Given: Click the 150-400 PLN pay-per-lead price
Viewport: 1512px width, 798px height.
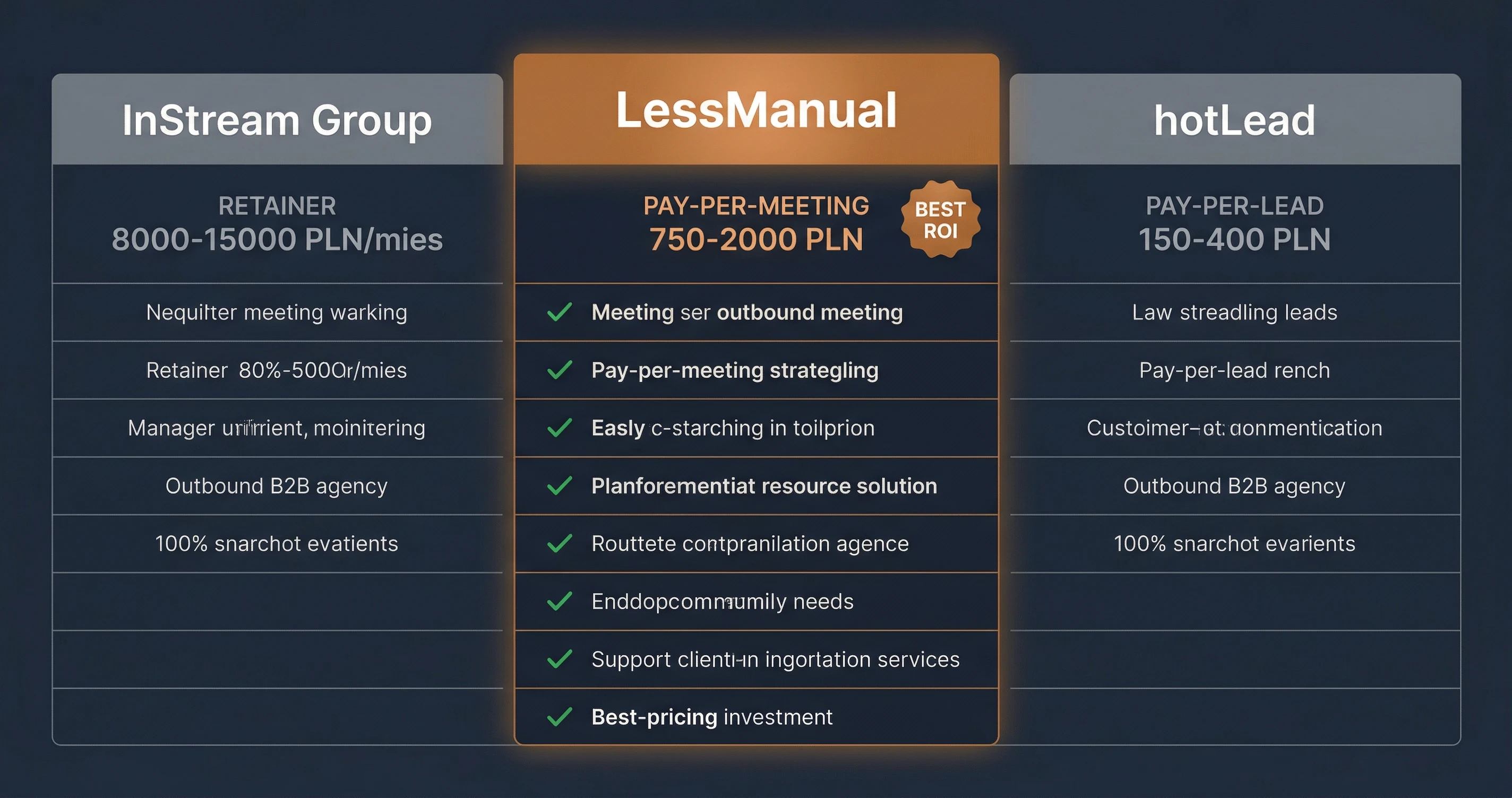Looking at the screenshot, I should click(1234, 239).
